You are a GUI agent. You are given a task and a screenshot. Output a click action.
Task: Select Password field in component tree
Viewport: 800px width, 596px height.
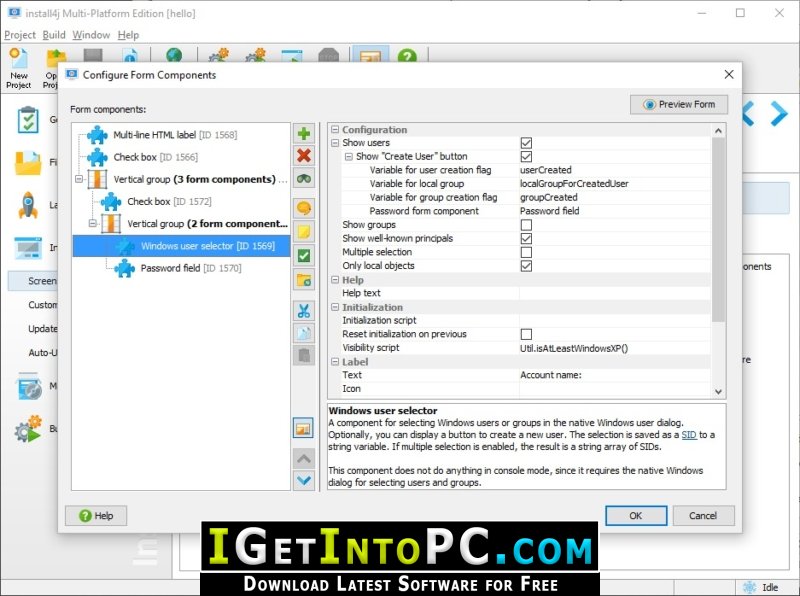[x=170, y=268]
